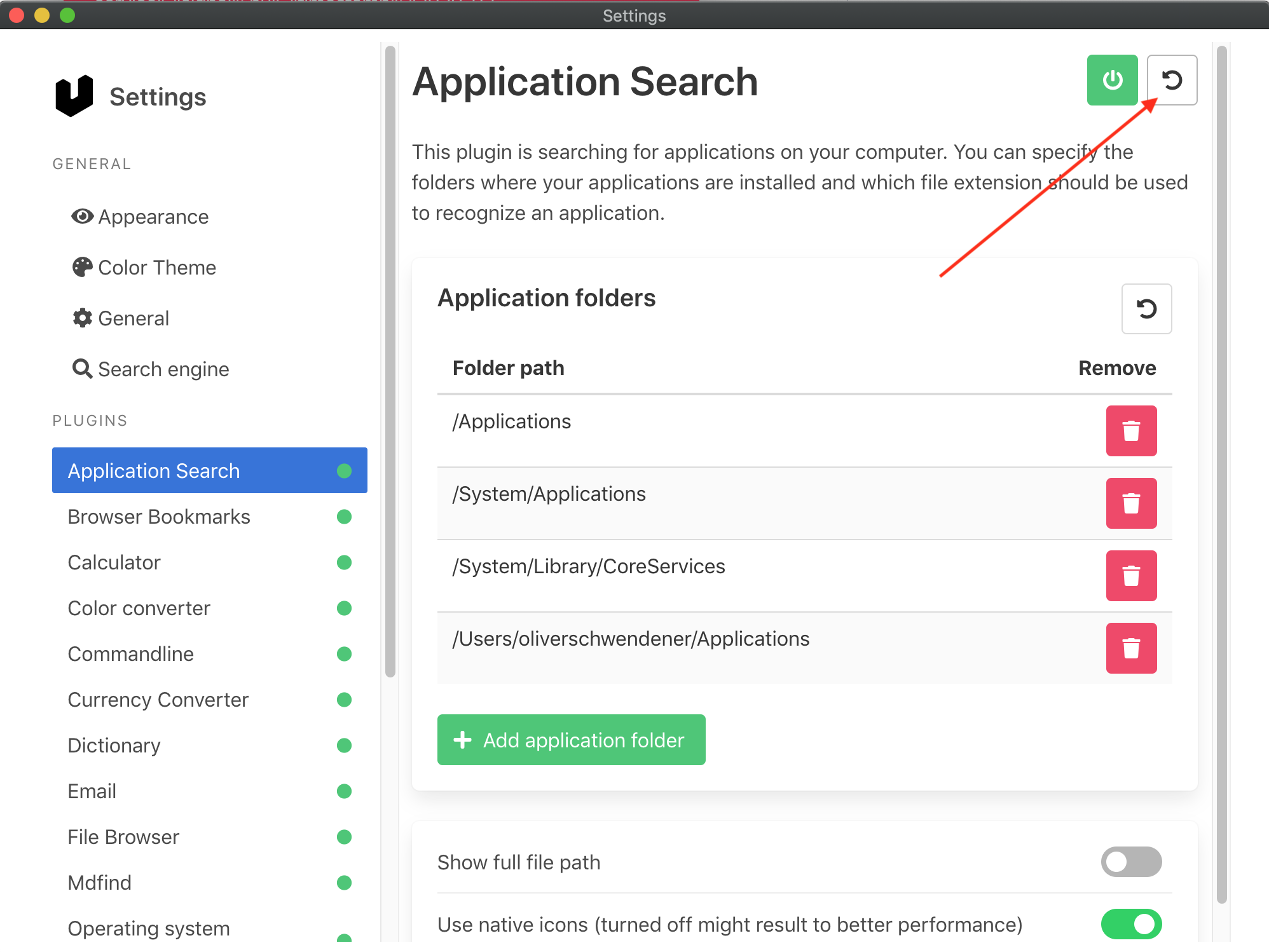Open Commandline plugin settings
Image resolution: width=1269 pixels, height=952 pixels.
(x=210, y=654)
